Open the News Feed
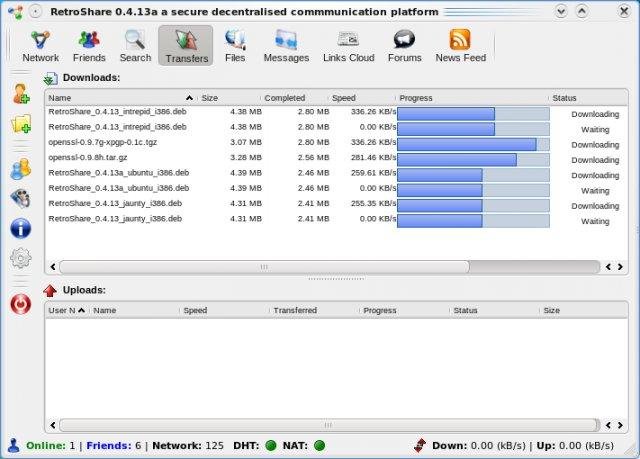640x459 pixels. (460, 46)
